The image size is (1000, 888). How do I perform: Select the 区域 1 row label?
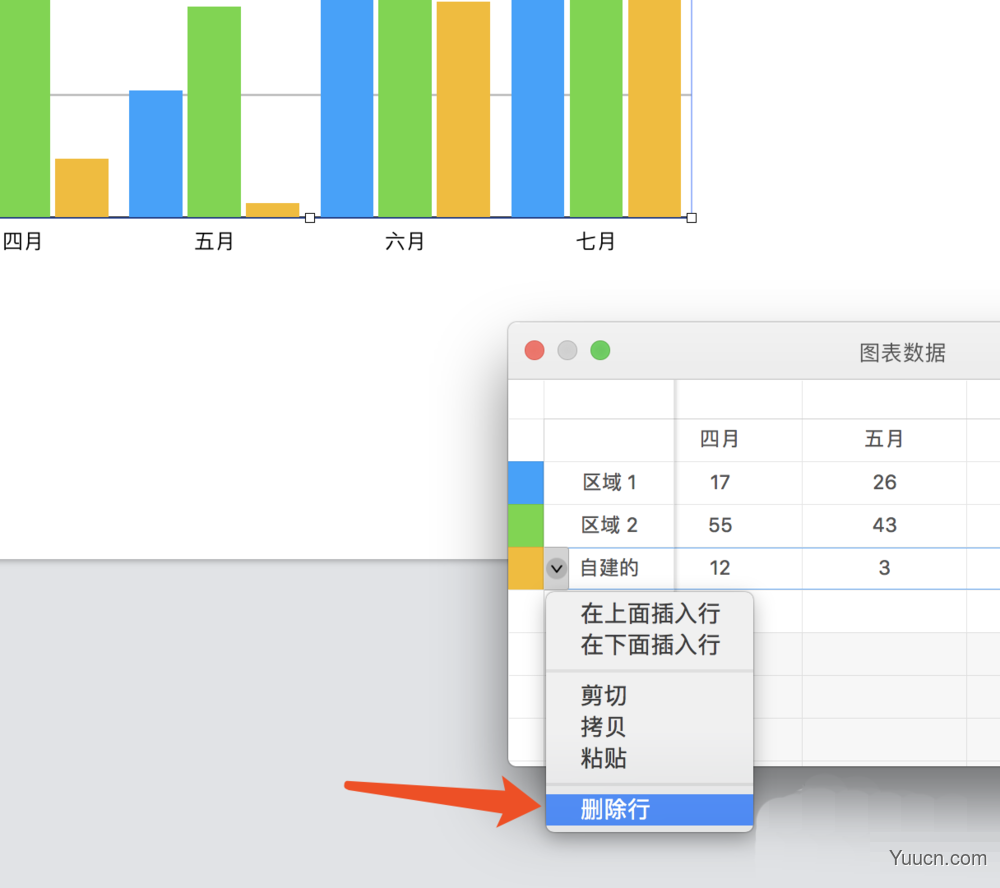611,482
